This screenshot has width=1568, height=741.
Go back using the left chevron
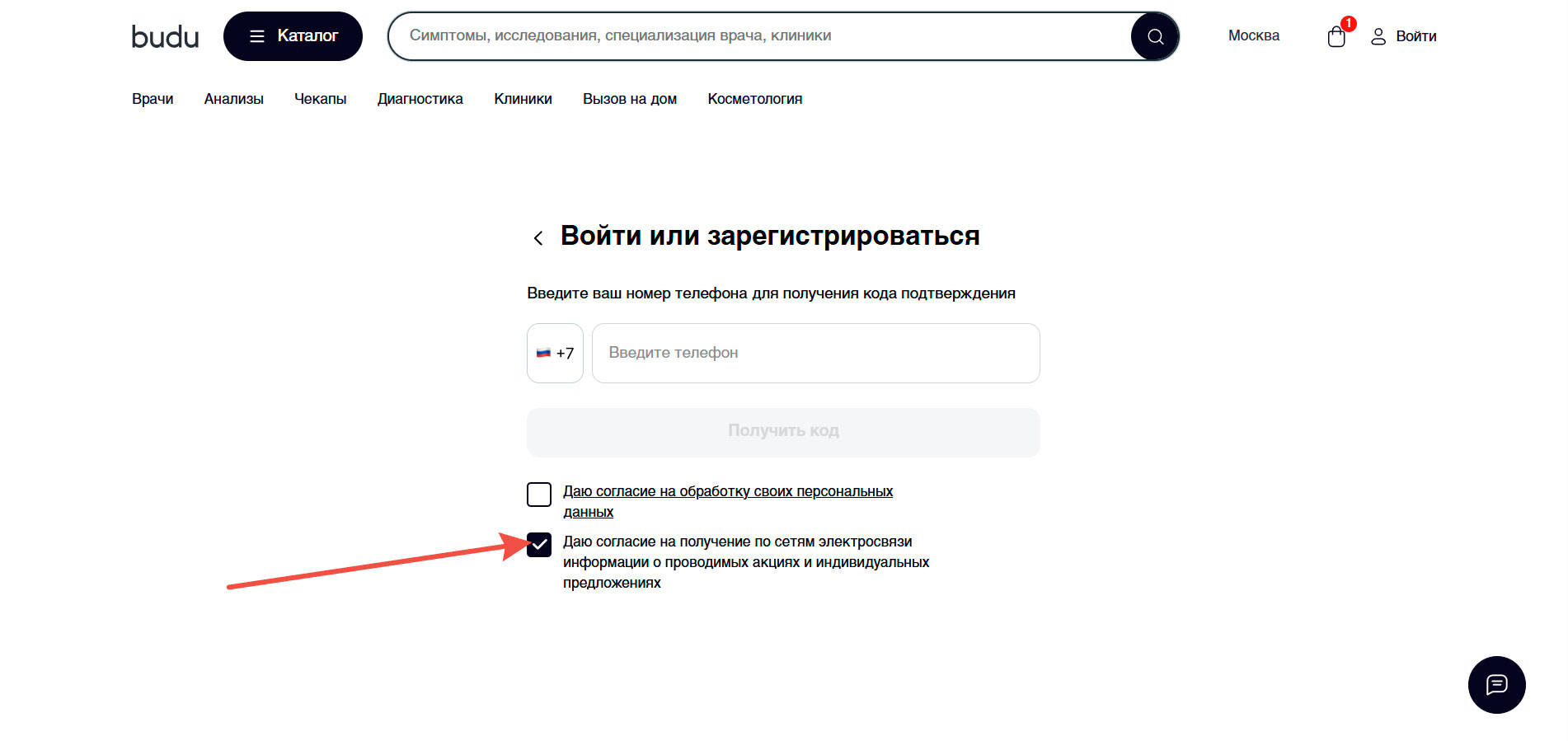click(538, 238)
